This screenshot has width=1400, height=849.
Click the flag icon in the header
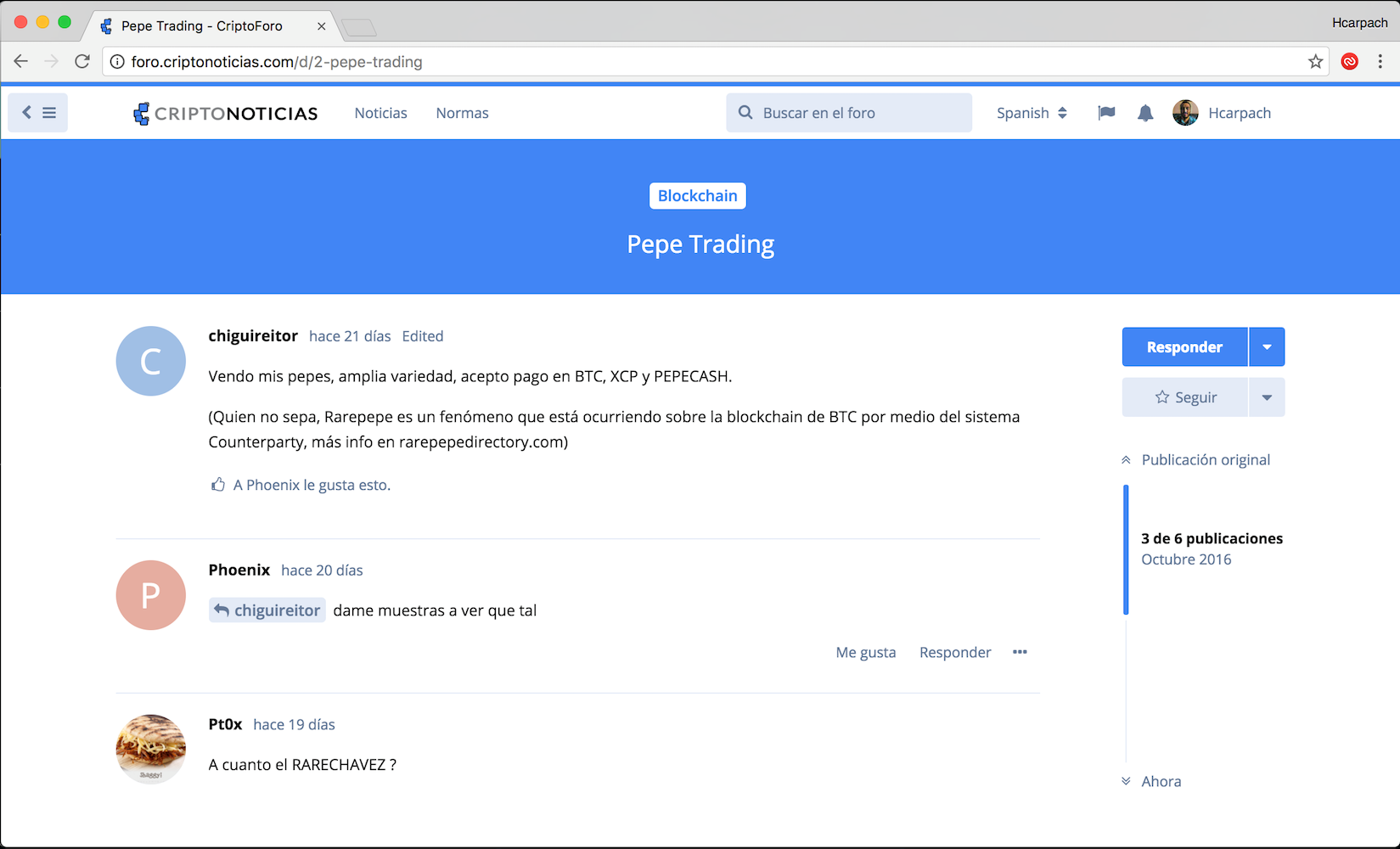pyautogui.click(x=1105, y=113)
